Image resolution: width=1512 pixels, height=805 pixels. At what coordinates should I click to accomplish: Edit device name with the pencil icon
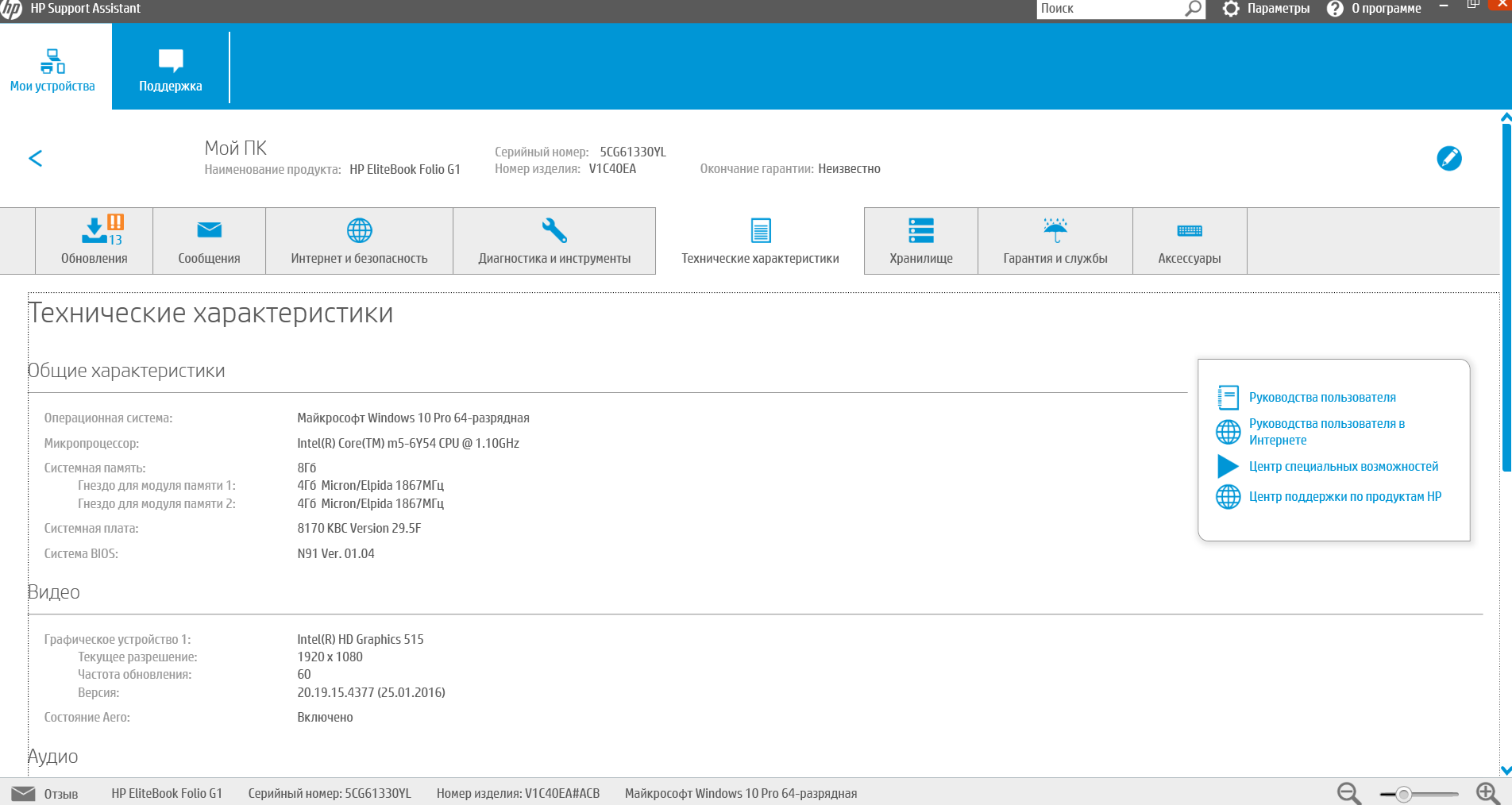click(x=1448, y=158)
